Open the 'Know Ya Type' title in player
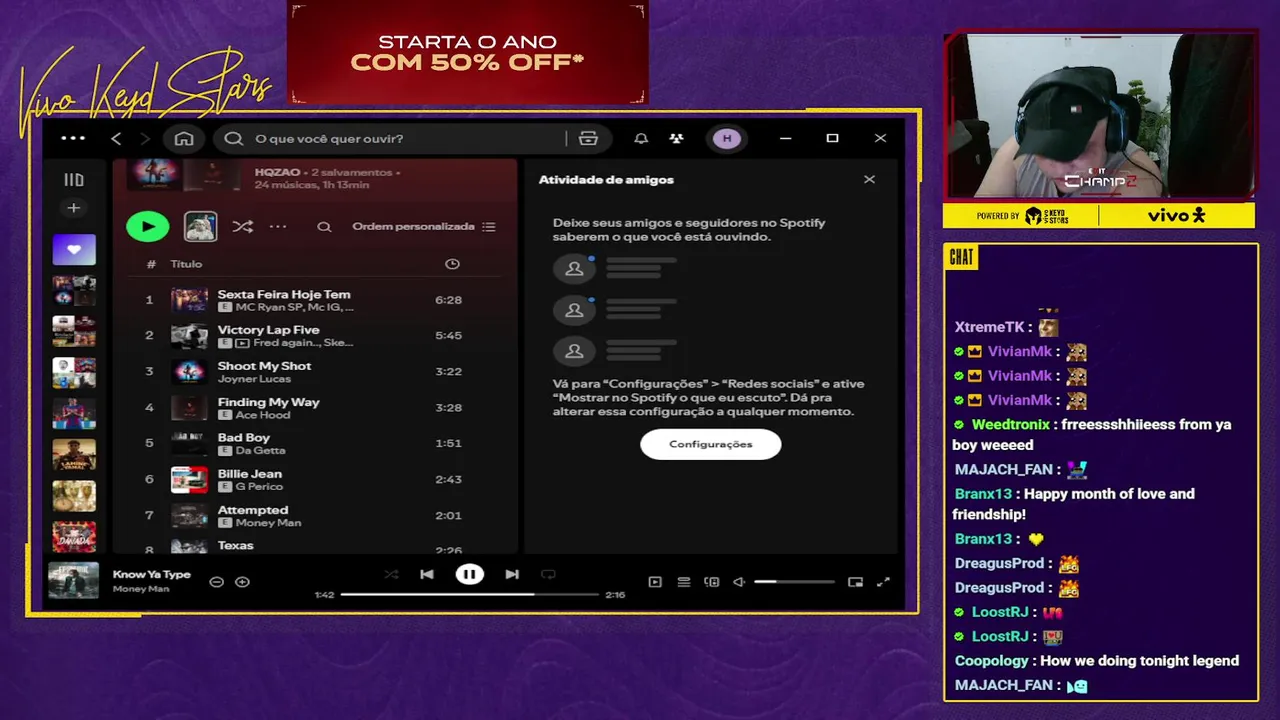Screen dimensions: 1280x720 pyautogui.click(x=152, y=575)
